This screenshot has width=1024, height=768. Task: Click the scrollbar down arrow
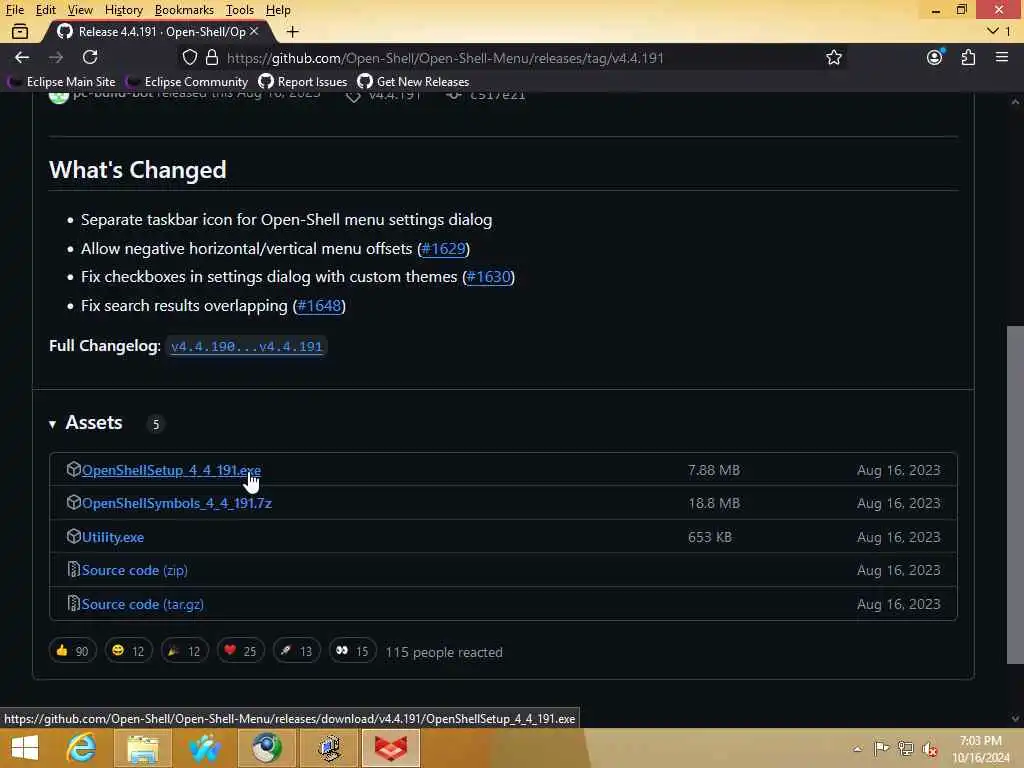click(1015, 719)
